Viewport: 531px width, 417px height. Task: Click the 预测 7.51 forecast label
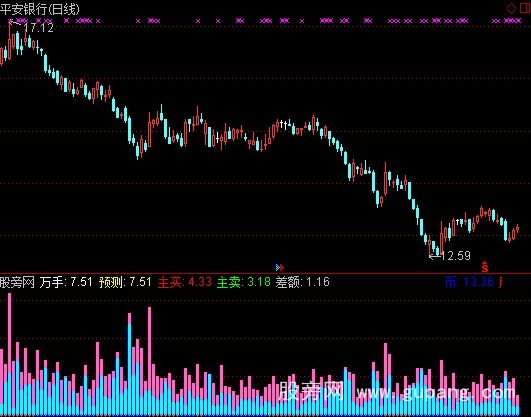tap(125, 282)
